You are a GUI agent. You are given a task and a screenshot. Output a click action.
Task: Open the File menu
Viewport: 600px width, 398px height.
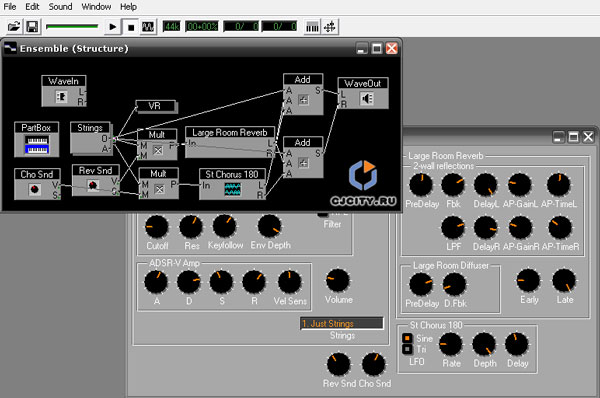10,7
